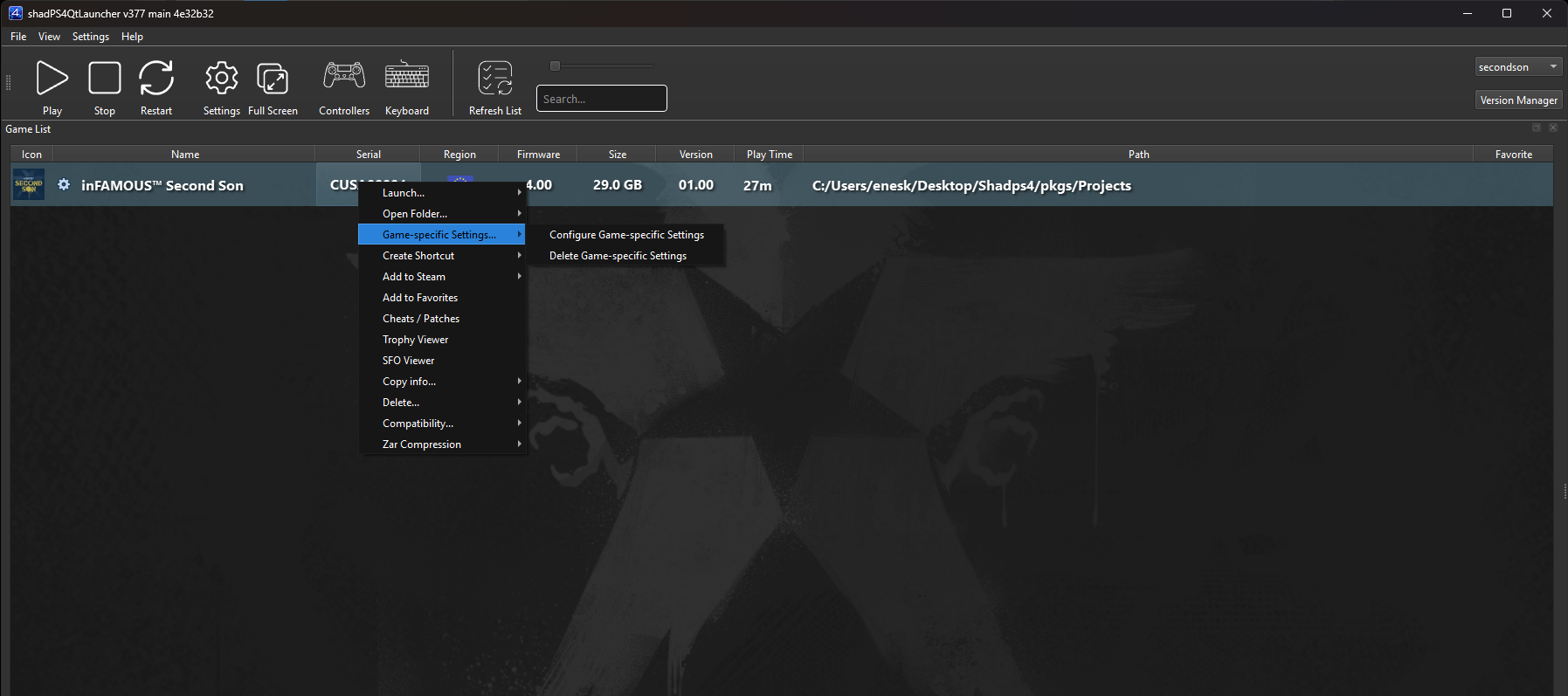1568x696 pixels.
Task: Click the small gear icon beside inFAMOUS Second Son
Action: click(64, 185)
